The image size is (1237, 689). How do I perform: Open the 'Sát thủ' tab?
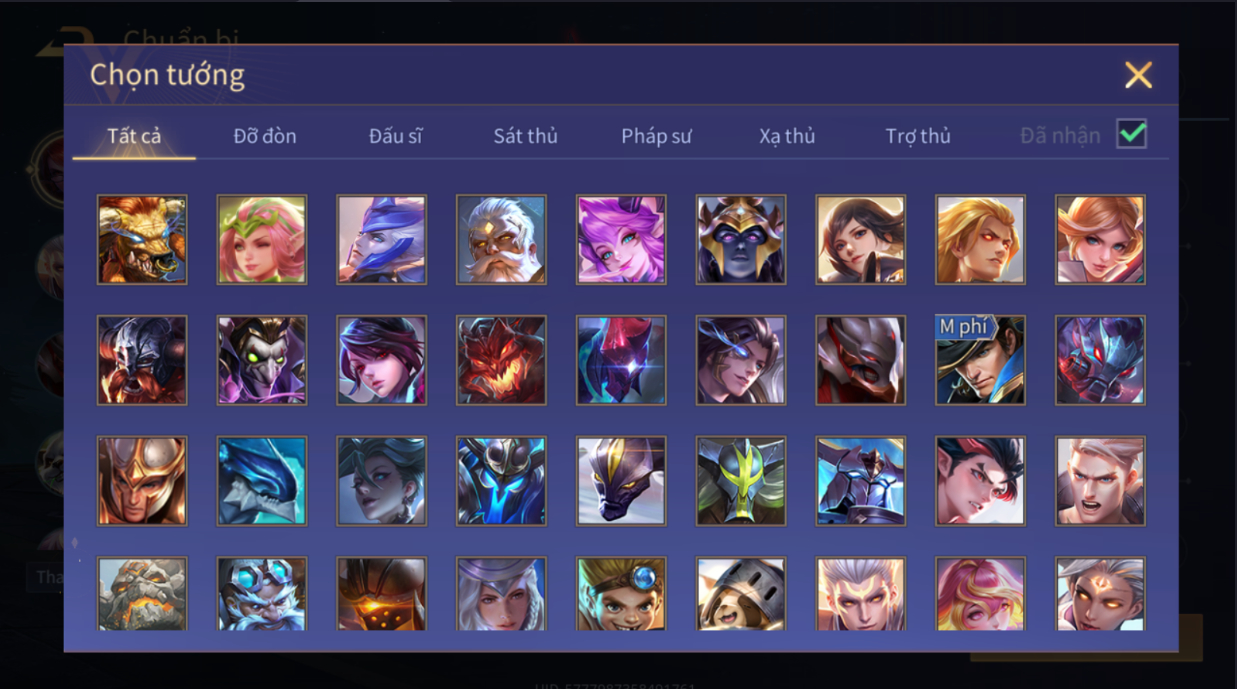click(525, 136)
